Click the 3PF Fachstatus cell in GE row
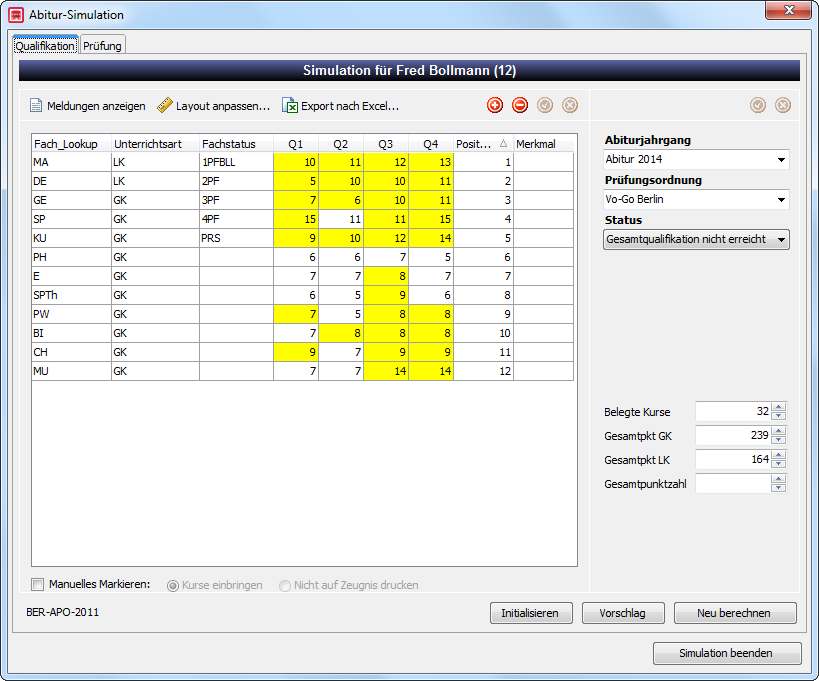The height and width of the screenshot is (681, 819). tap(236, 201)
